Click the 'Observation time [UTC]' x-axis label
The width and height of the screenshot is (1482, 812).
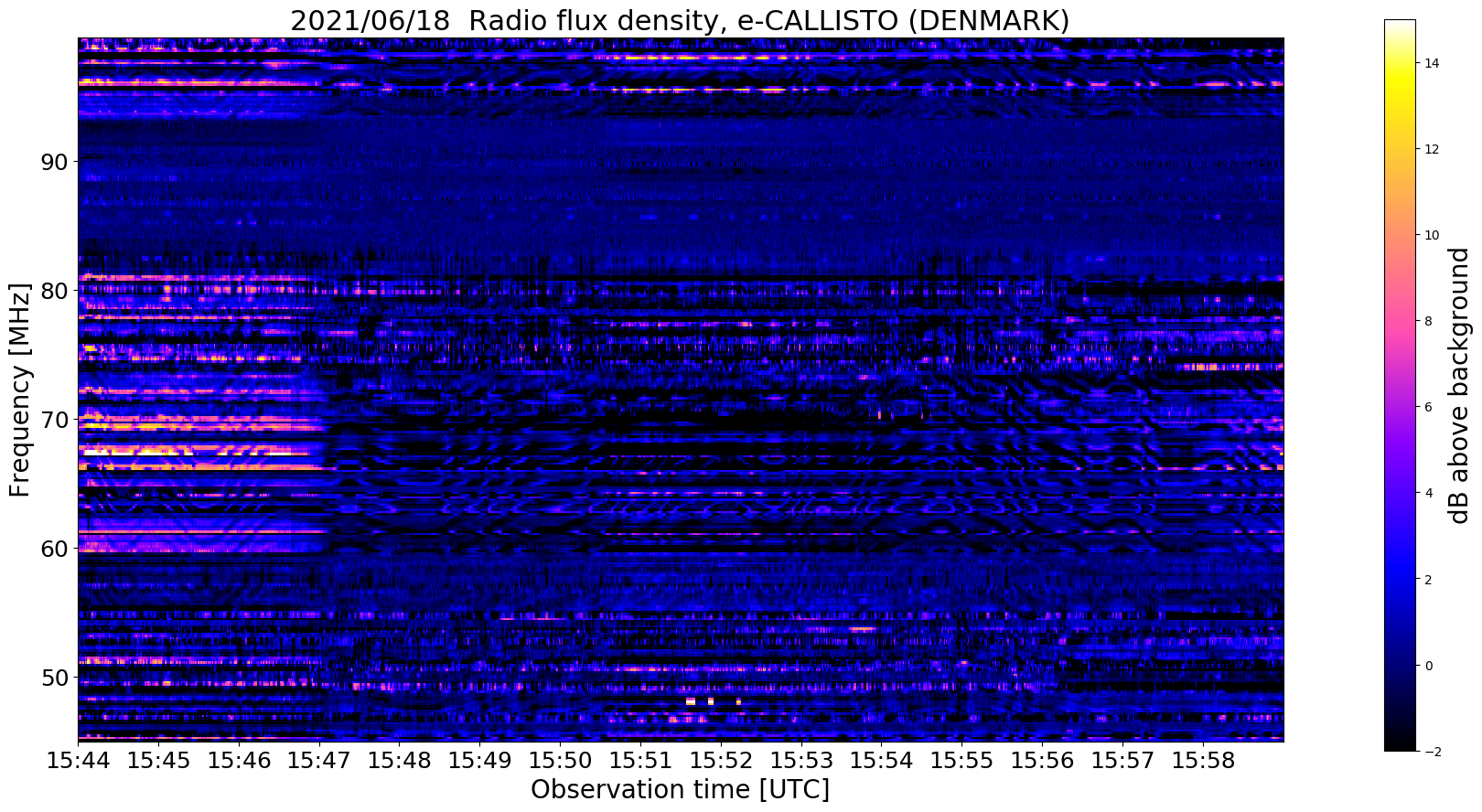[x=680, y=789]
